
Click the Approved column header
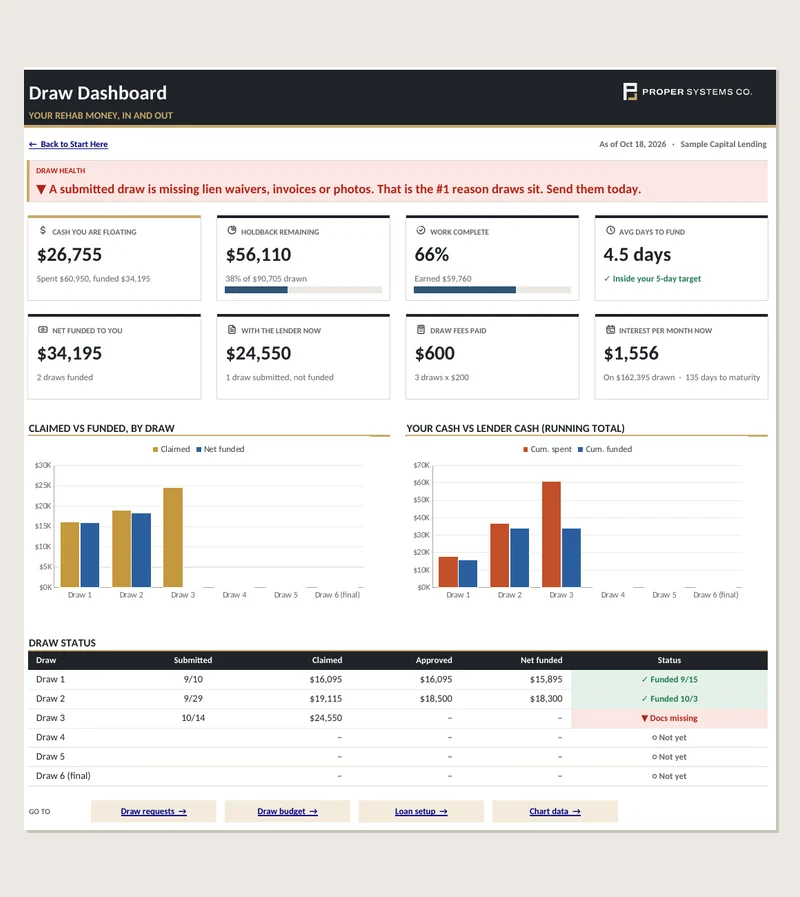coord(434,660)
